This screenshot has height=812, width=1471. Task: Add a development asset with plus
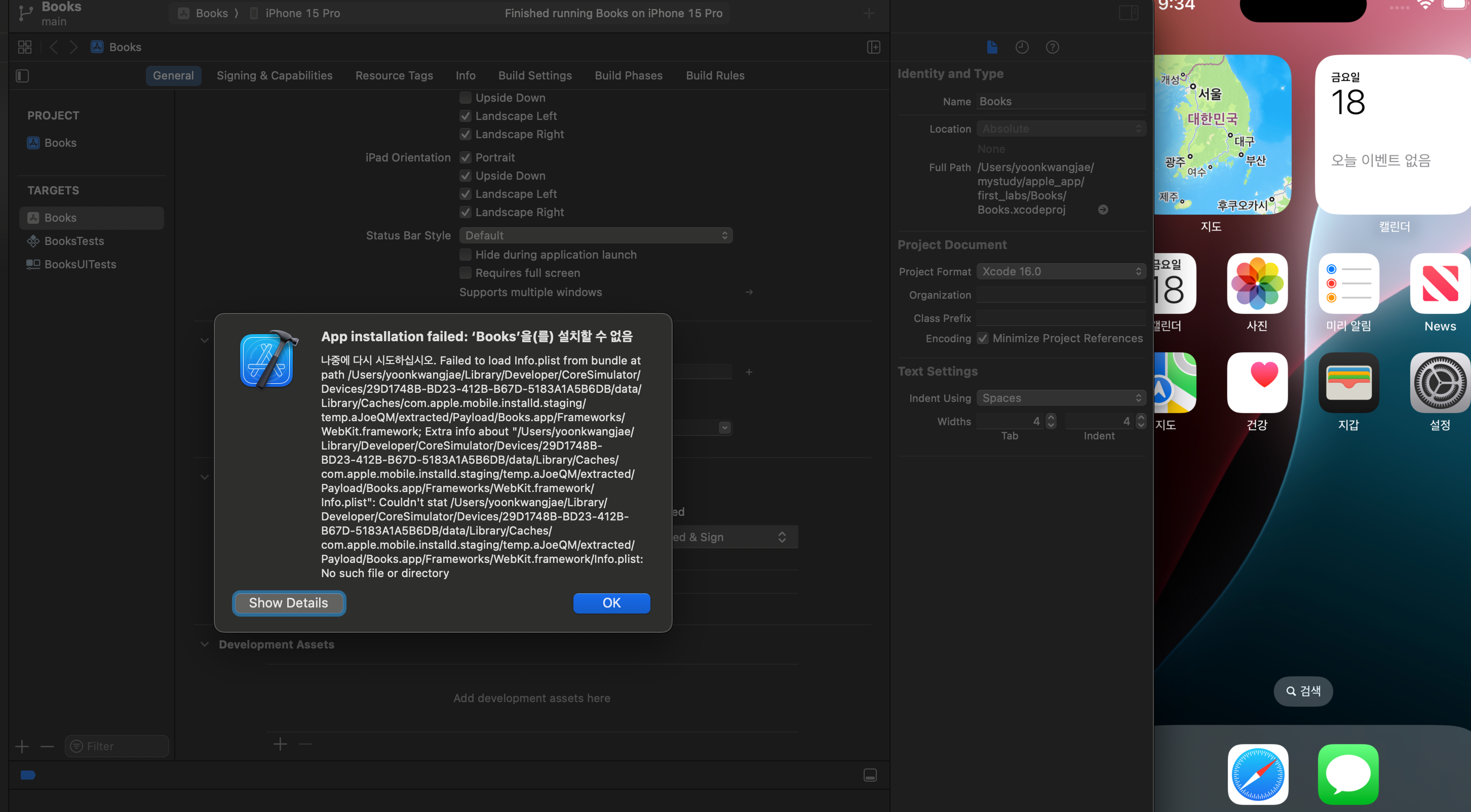(280, 744)
